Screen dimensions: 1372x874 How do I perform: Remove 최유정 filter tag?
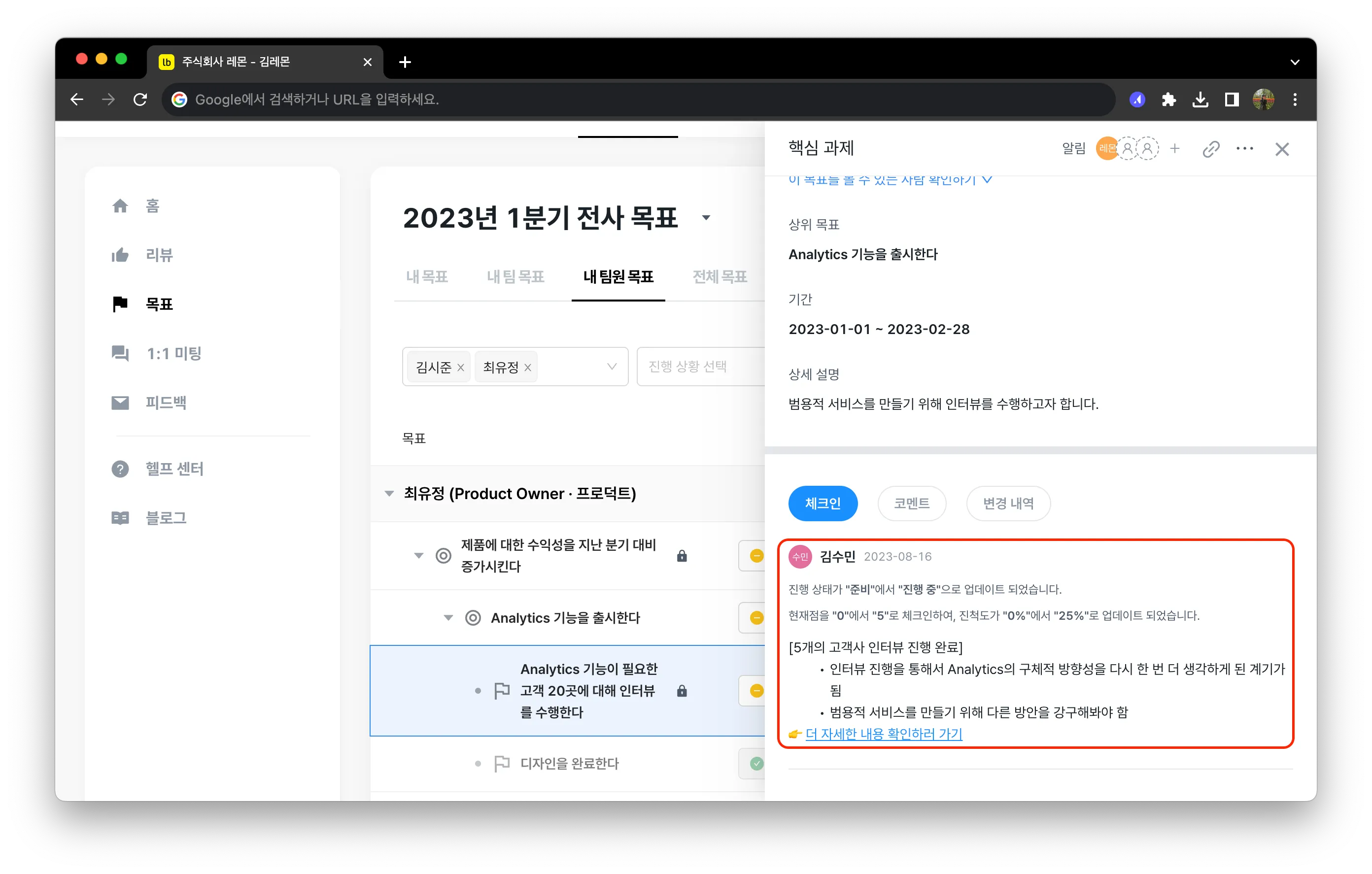528,368
